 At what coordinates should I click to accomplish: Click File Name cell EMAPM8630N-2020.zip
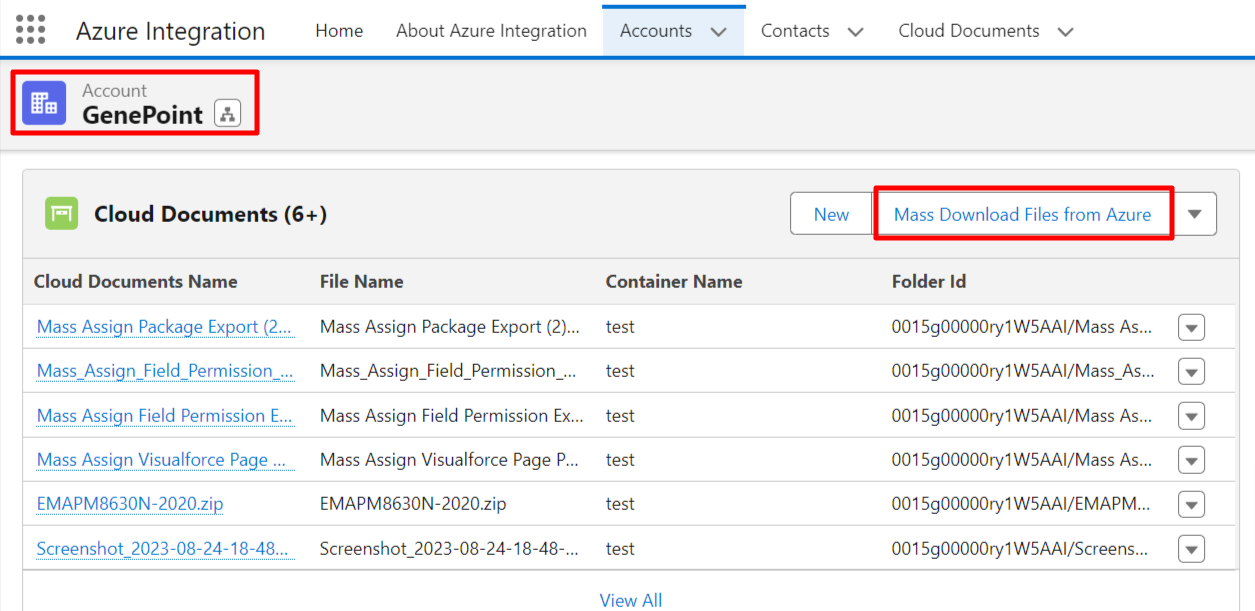(x=413, y=504)
